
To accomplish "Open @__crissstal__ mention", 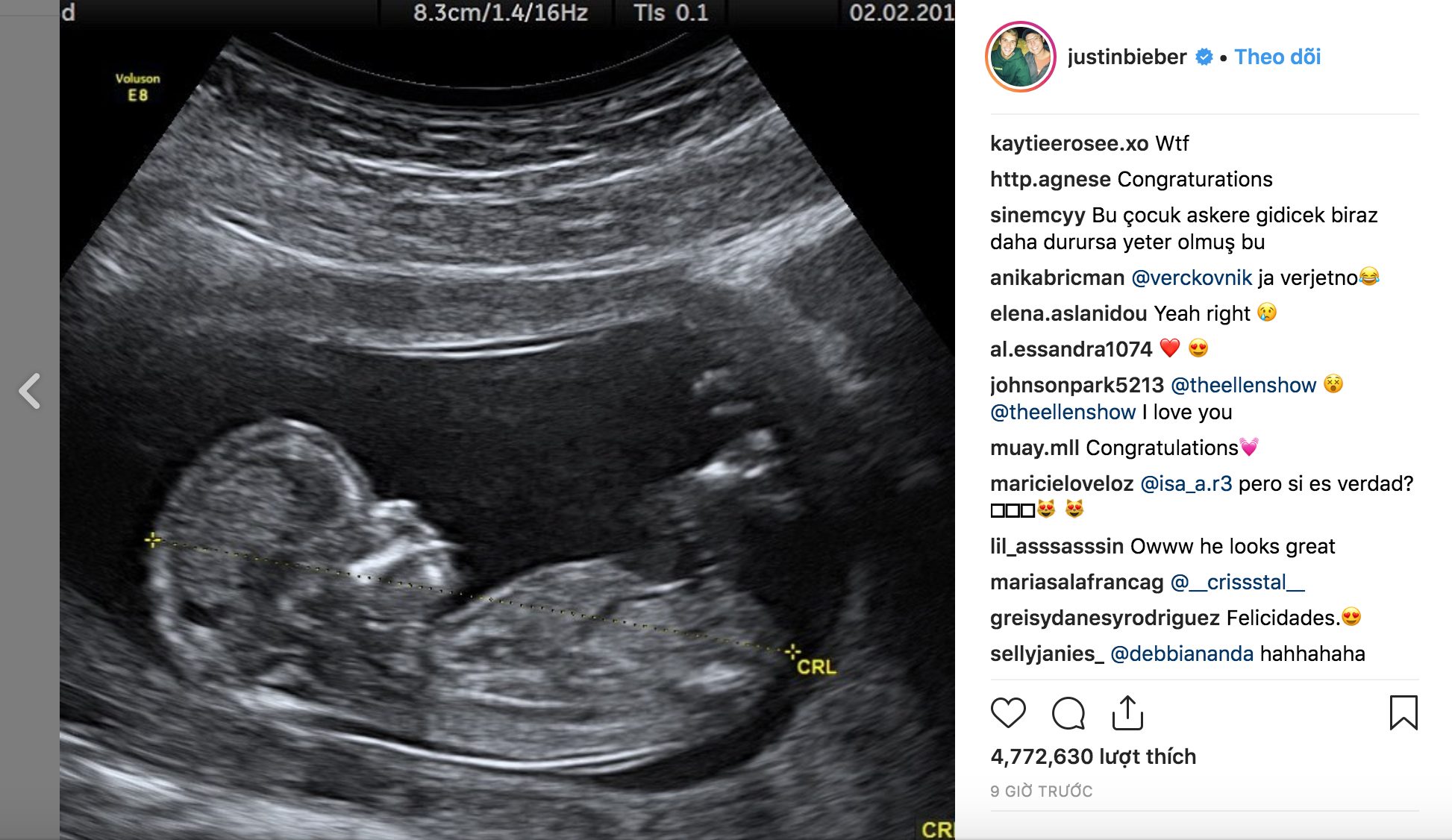I will pos(1238,582).
